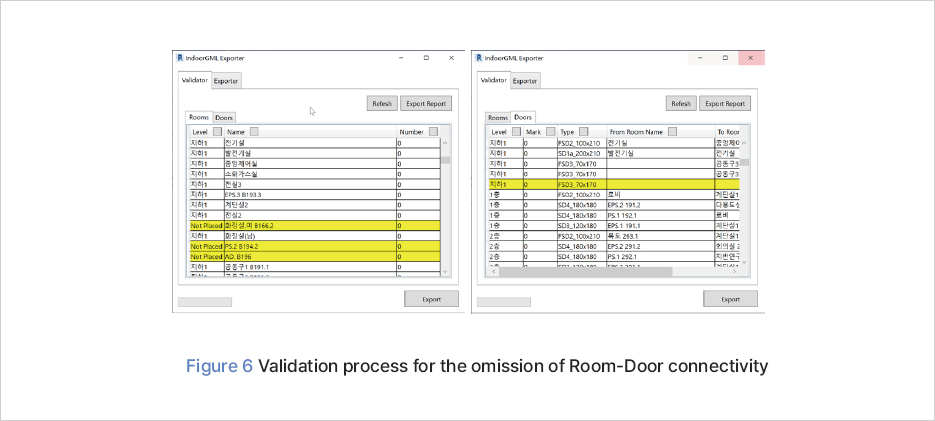The image size is (935, 421).
Task: Select the room cell 'EPS.3 B193.3'
Action: pos(310,194)
